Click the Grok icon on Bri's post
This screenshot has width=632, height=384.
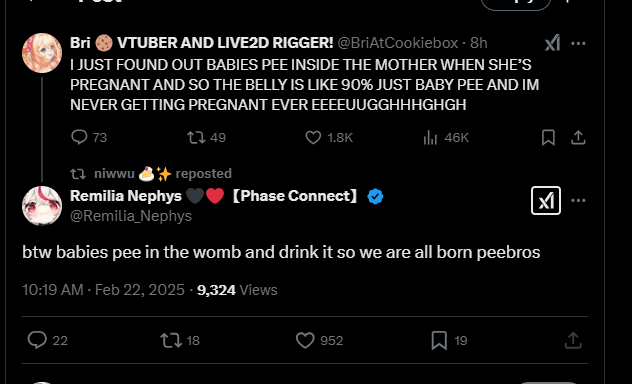[x=552, y=43]
